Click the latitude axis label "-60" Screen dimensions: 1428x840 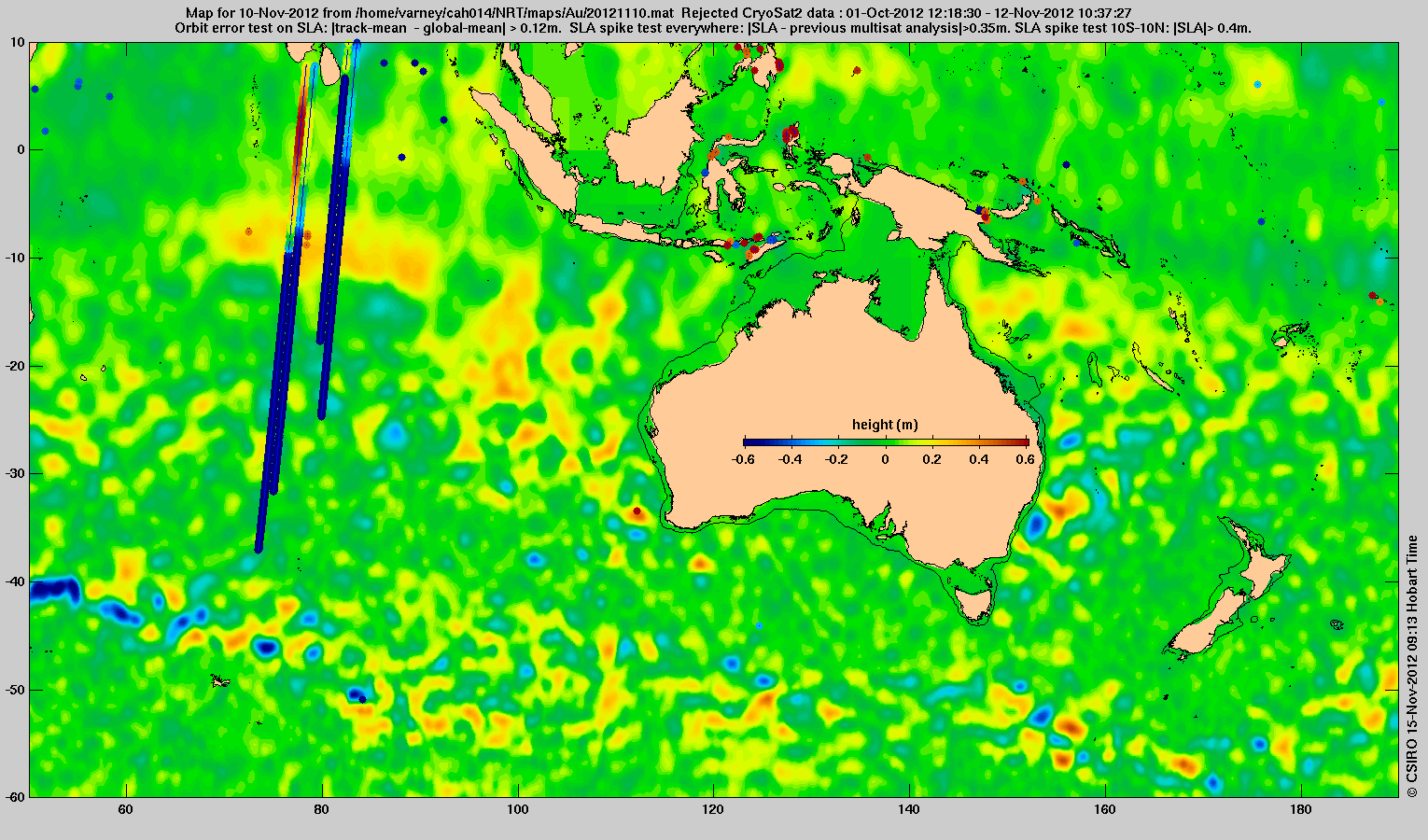click(14, 797)
